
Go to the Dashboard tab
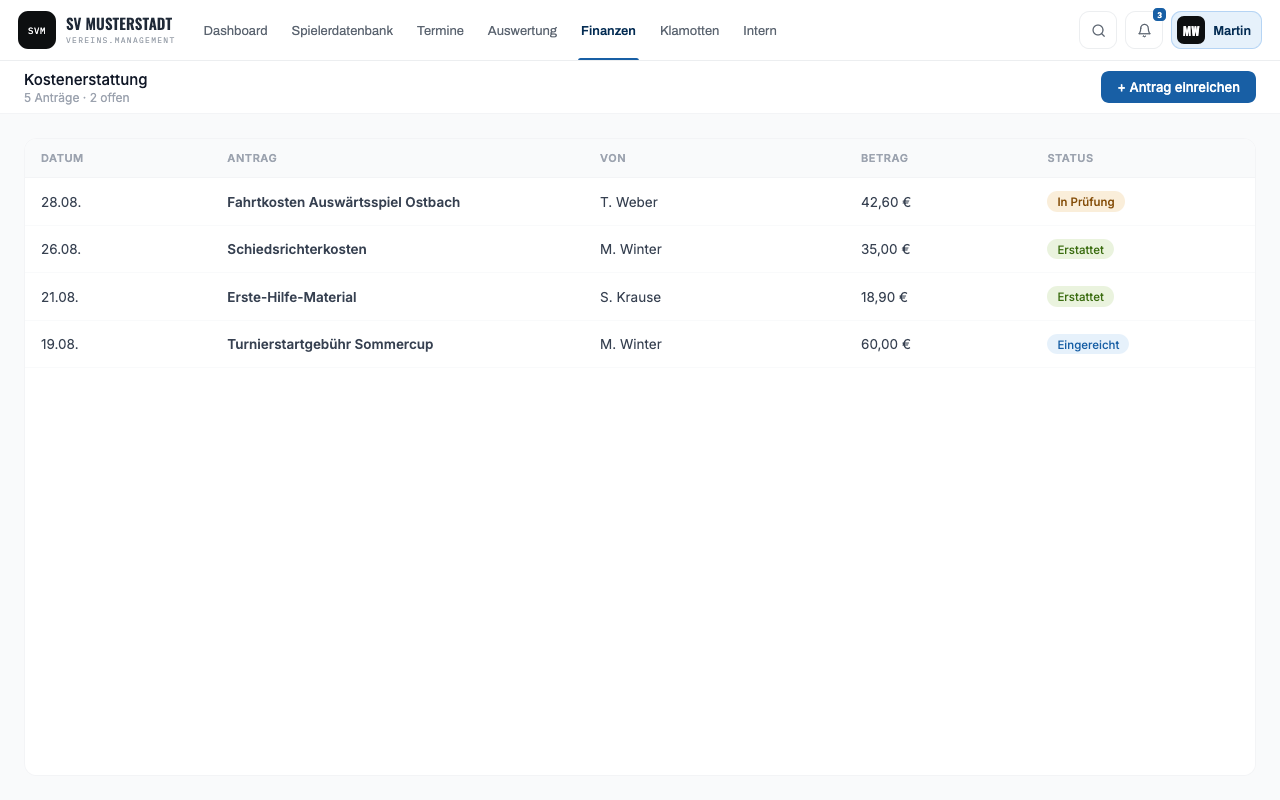[235, 31]
